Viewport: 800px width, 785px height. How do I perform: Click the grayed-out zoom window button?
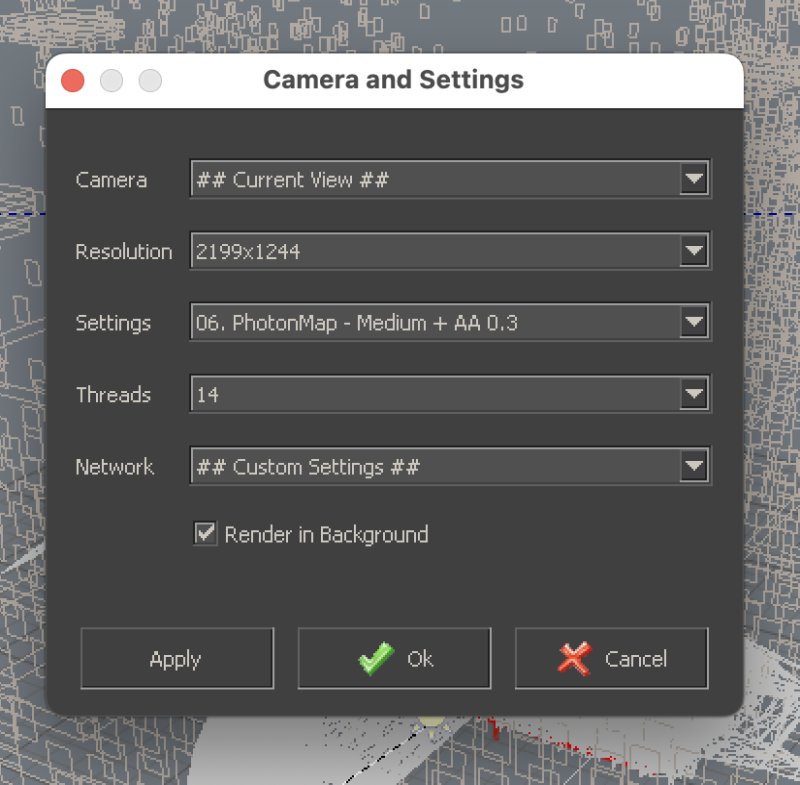click(x=150, y=81)
